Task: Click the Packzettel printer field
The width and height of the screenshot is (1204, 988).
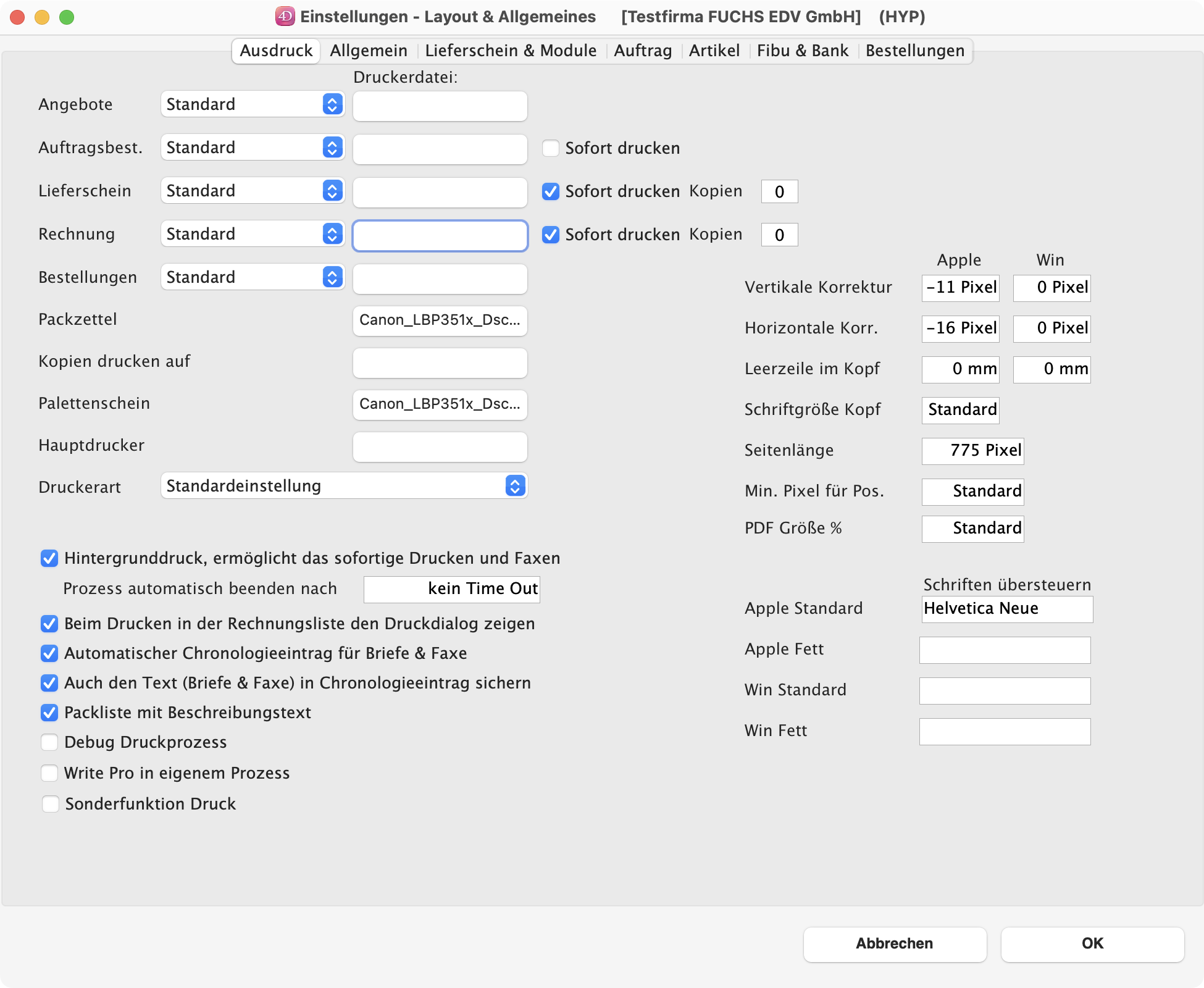Action: coord(440,320)
